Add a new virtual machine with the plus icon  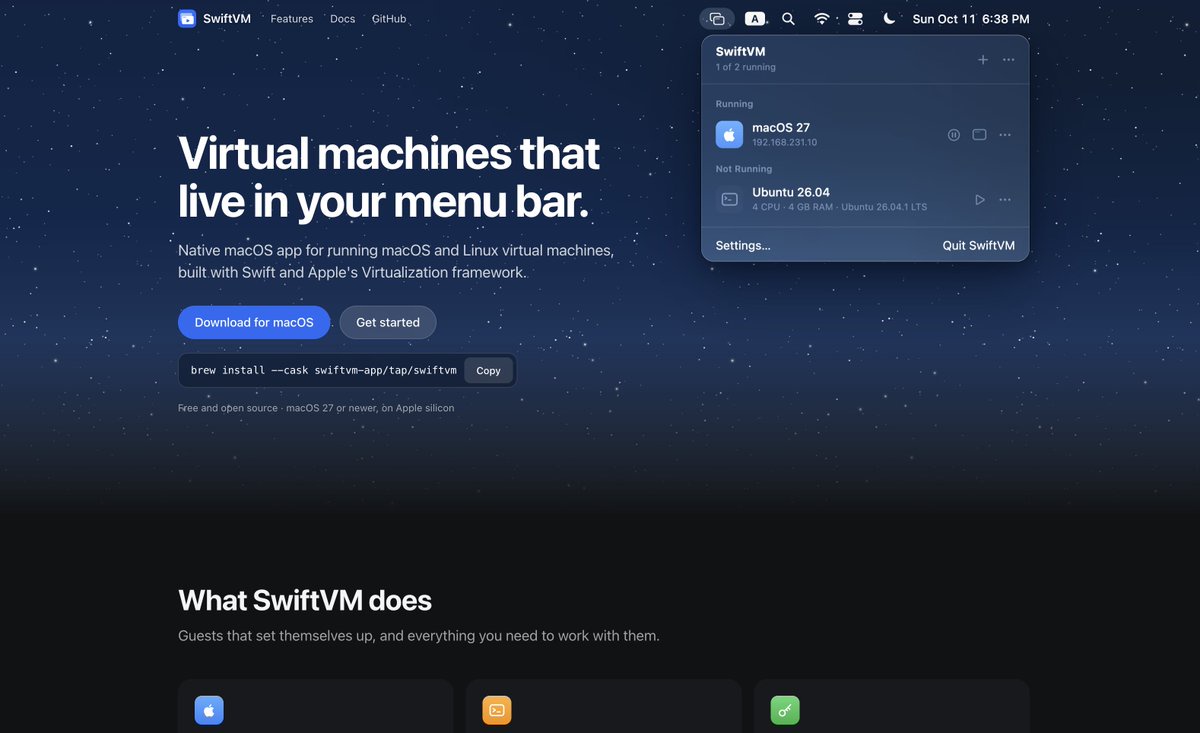tap(983, 60)
